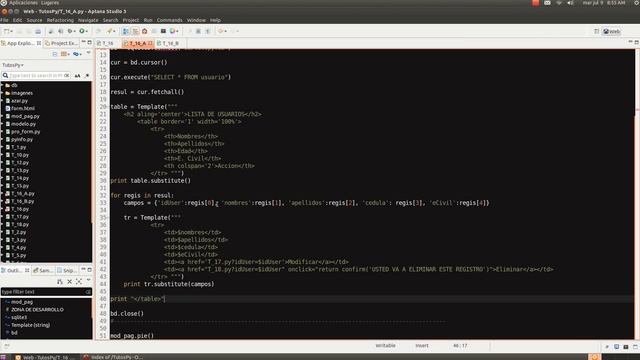The image size is (640, 360).
Task: Switch to the Project Explorer tab
Action: [x=62, y=43]
